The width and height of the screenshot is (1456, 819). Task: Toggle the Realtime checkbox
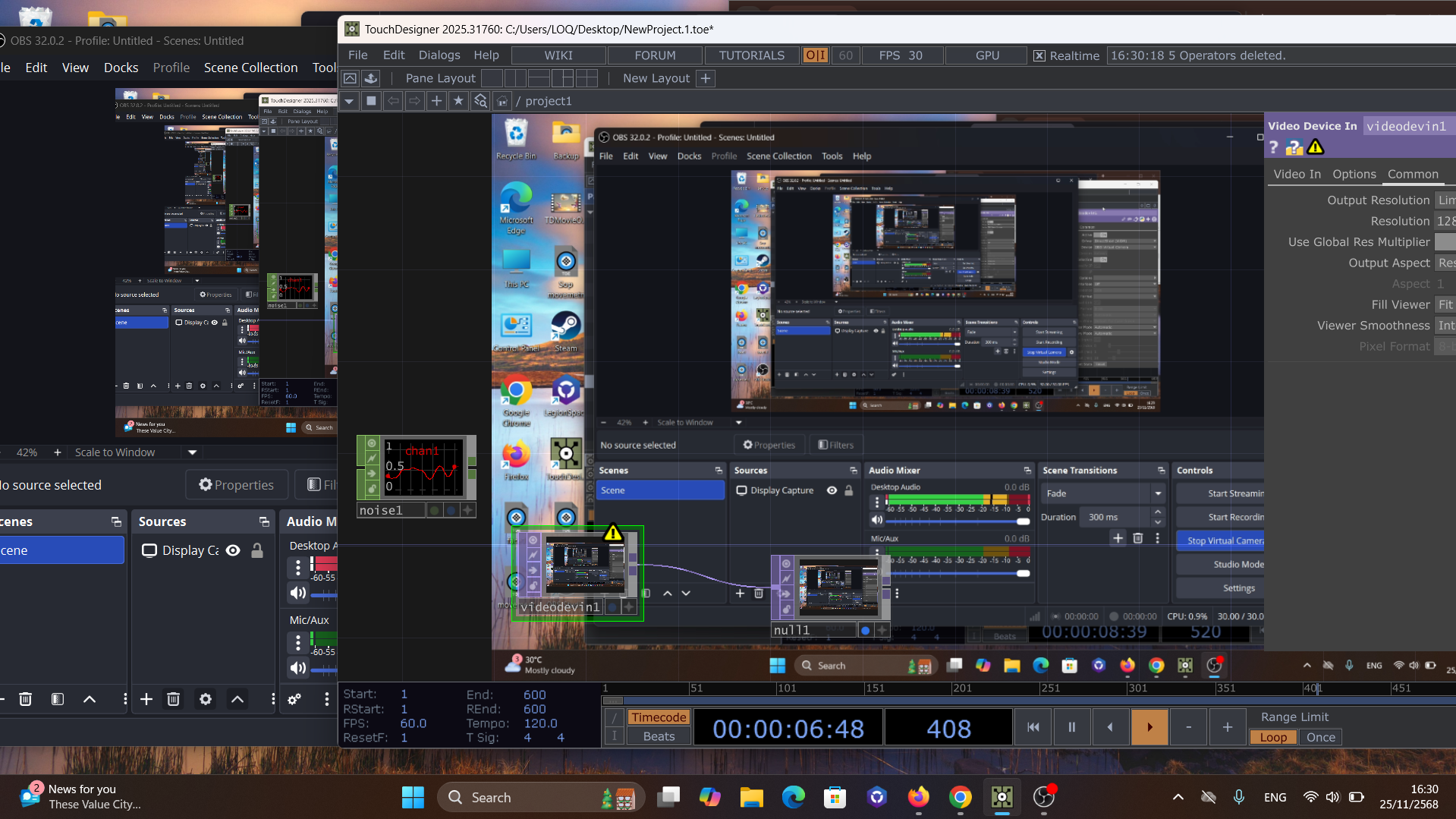point(1039,55)
